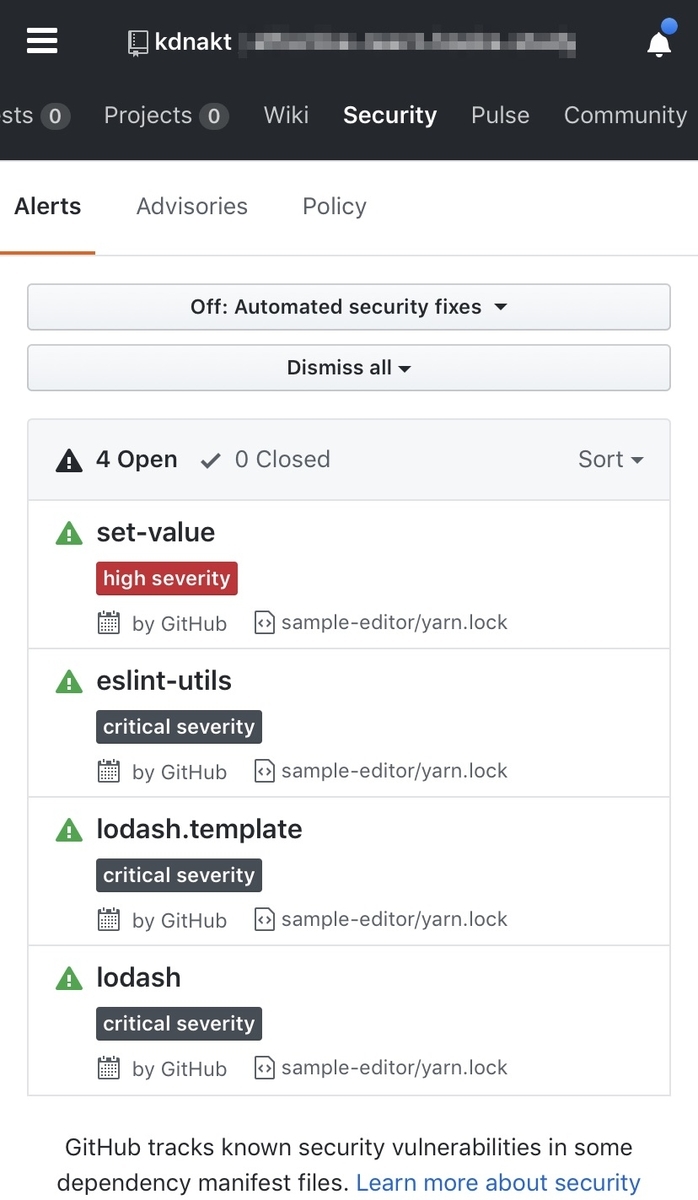Follow the Learn more about security link
The width and height of the screenshot is (698, 1200).
coord(498,1182)
